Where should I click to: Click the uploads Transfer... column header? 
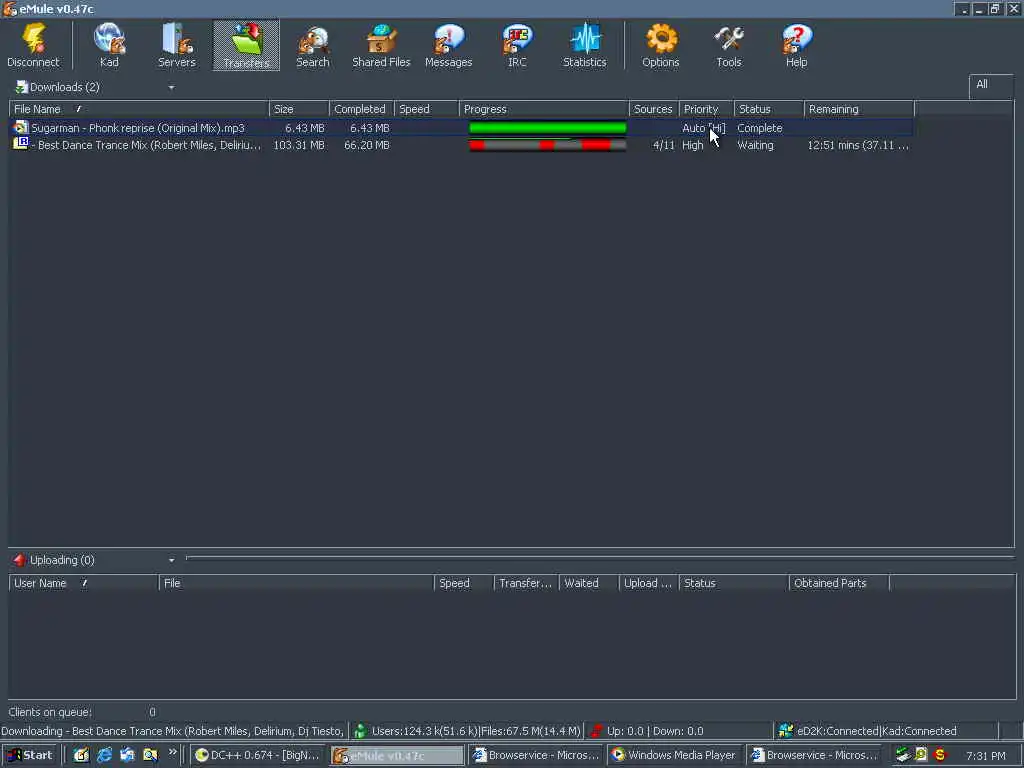pos(526,583)
